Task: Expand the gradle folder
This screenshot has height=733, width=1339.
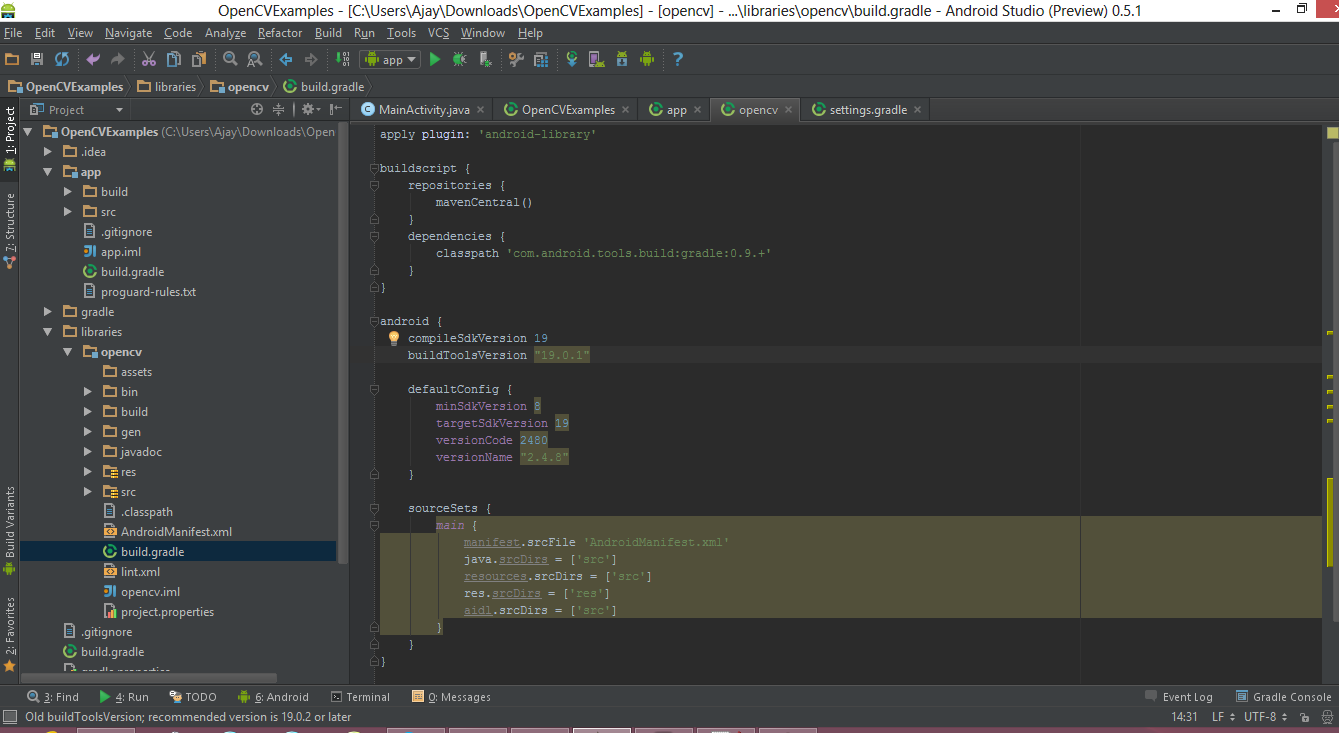Action: 48,312
